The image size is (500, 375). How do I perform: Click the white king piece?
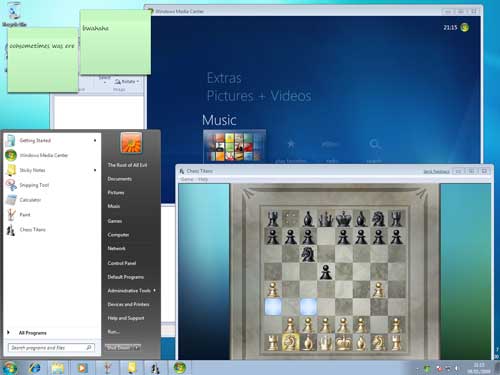tap(343, 342)
